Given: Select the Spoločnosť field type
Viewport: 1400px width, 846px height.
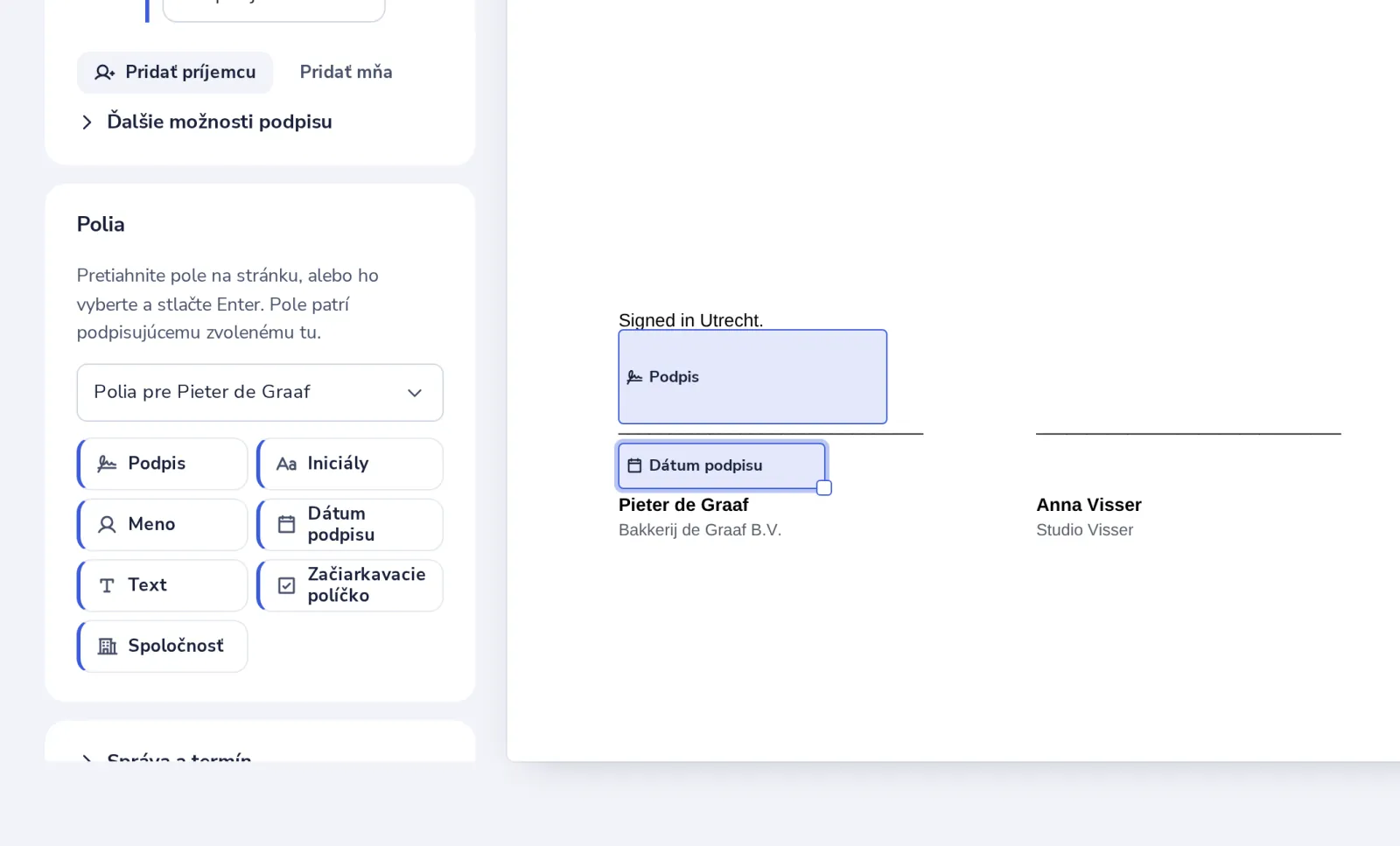Looking at the screenshot, I should tap(163, 646).
